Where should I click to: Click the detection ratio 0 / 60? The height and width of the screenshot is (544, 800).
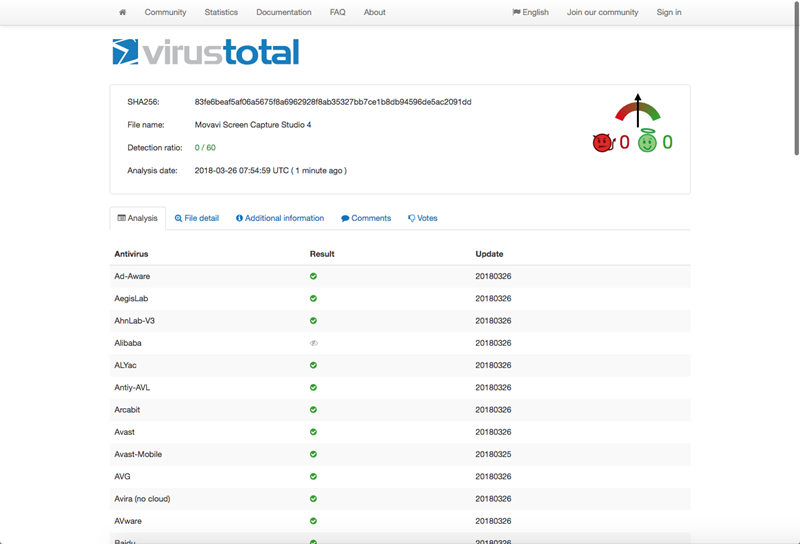tap(205, 147)
